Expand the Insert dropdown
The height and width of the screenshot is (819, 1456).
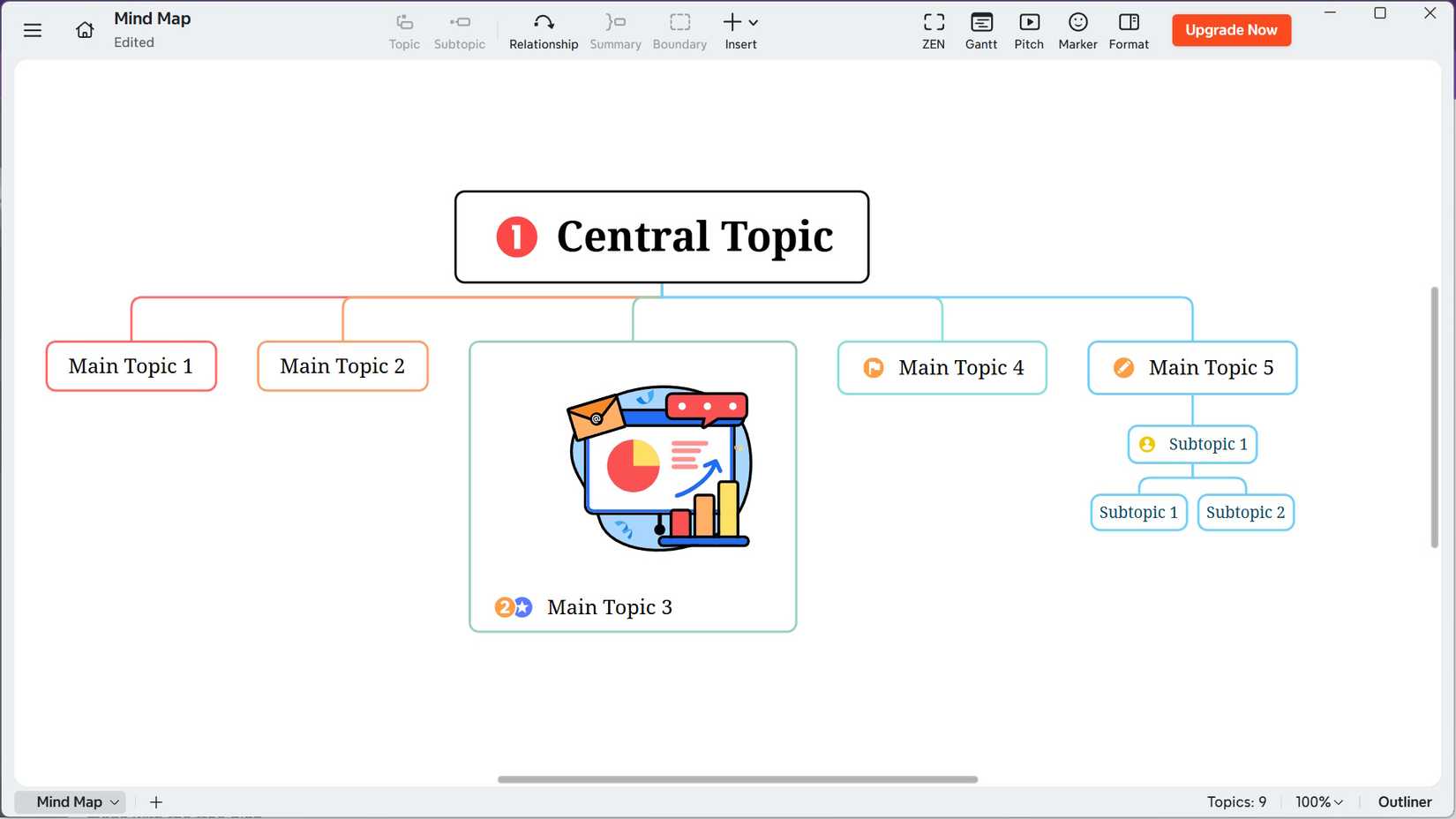point(740,31)
